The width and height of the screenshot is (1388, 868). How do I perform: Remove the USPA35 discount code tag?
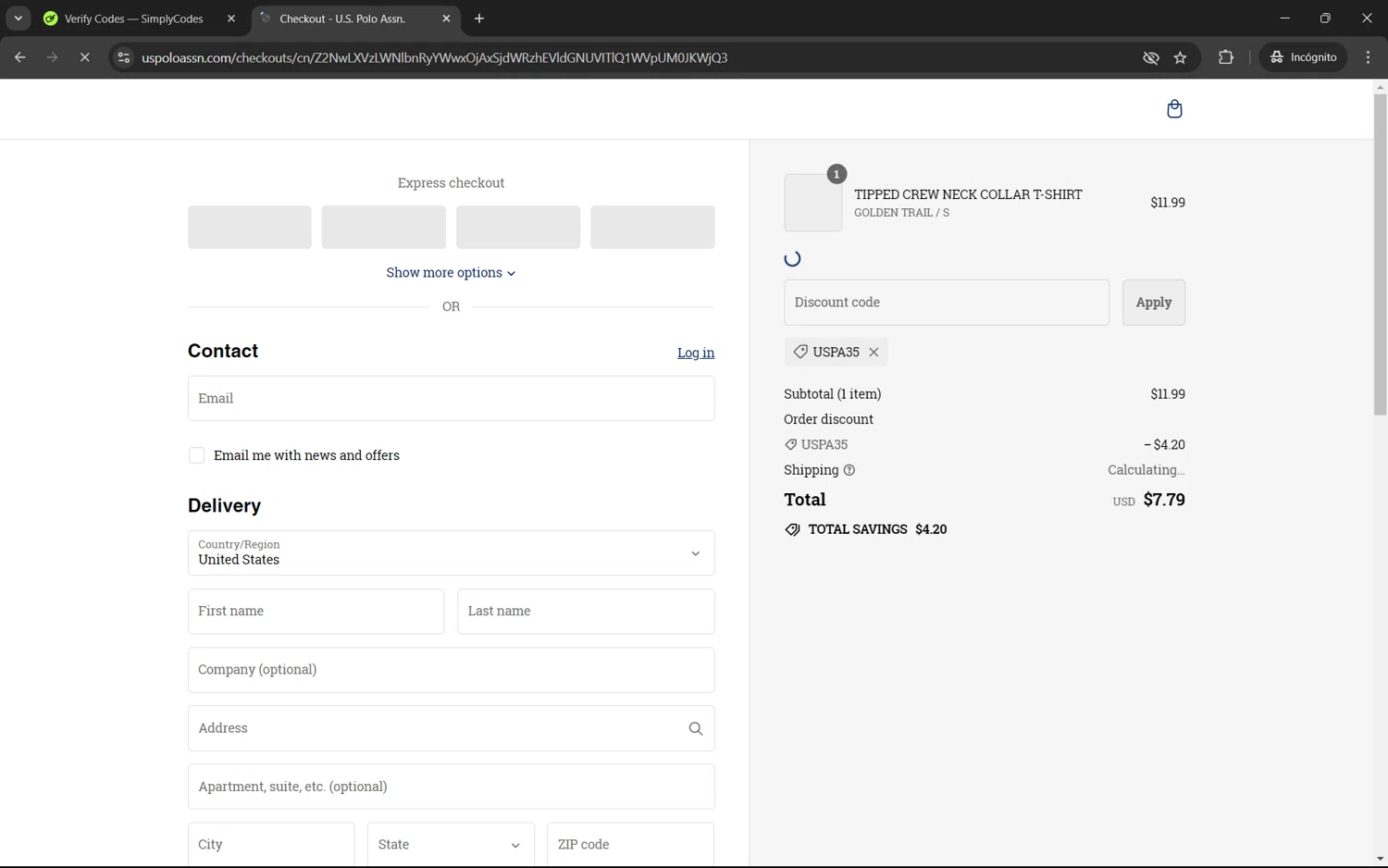tap(874, 353)
